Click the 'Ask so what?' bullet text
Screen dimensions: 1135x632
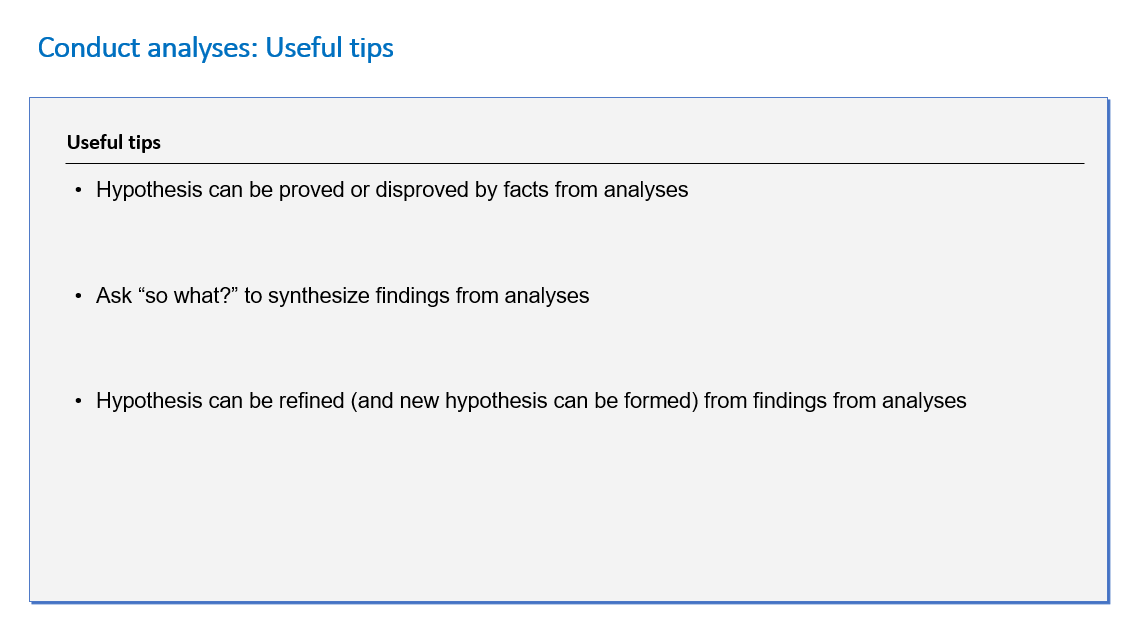tap(342, 295)
